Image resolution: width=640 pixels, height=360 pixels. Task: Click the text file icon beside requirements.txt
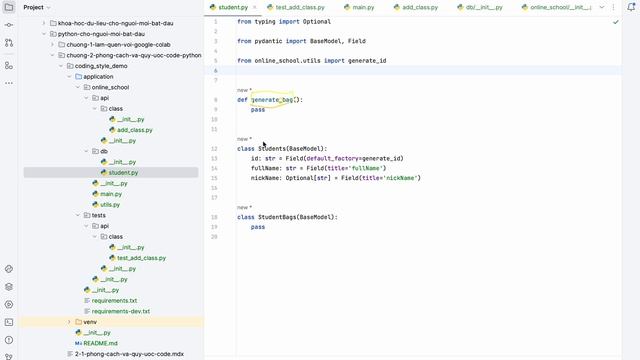point(87,300)
